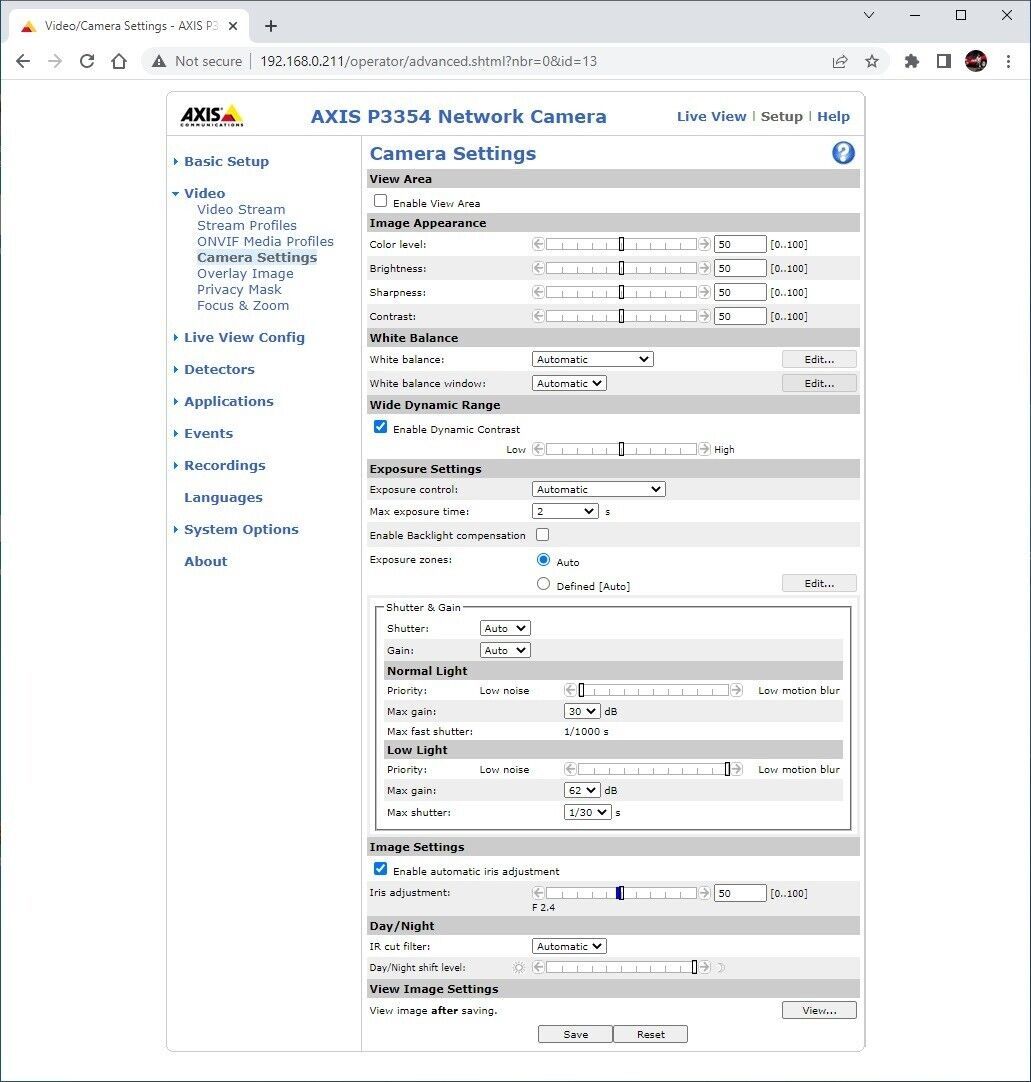Open browser extensions puzzle icon
This screenshot has width=1031, height=1082.
pyautogui.click(x=912, y=61)
